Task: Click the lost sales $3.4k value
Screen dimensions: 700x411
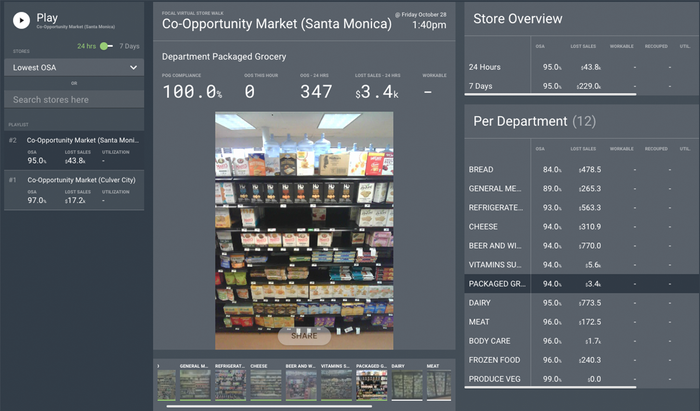Action: pos(377,91)
